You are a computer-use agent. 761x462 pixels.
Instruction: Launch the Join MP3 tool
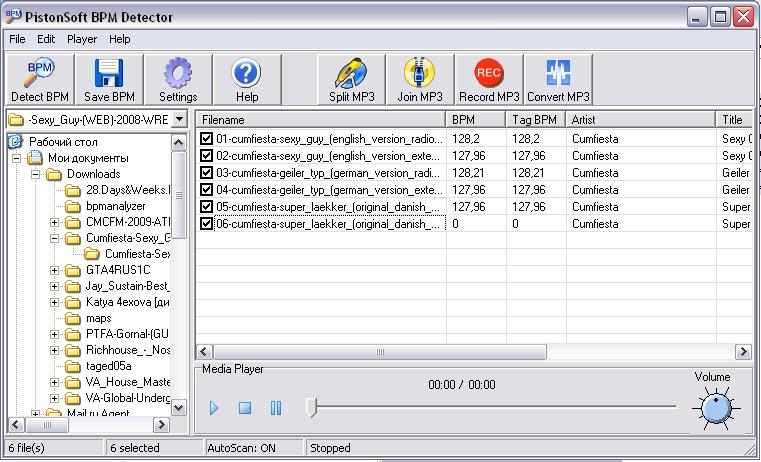tap(420, 80)
